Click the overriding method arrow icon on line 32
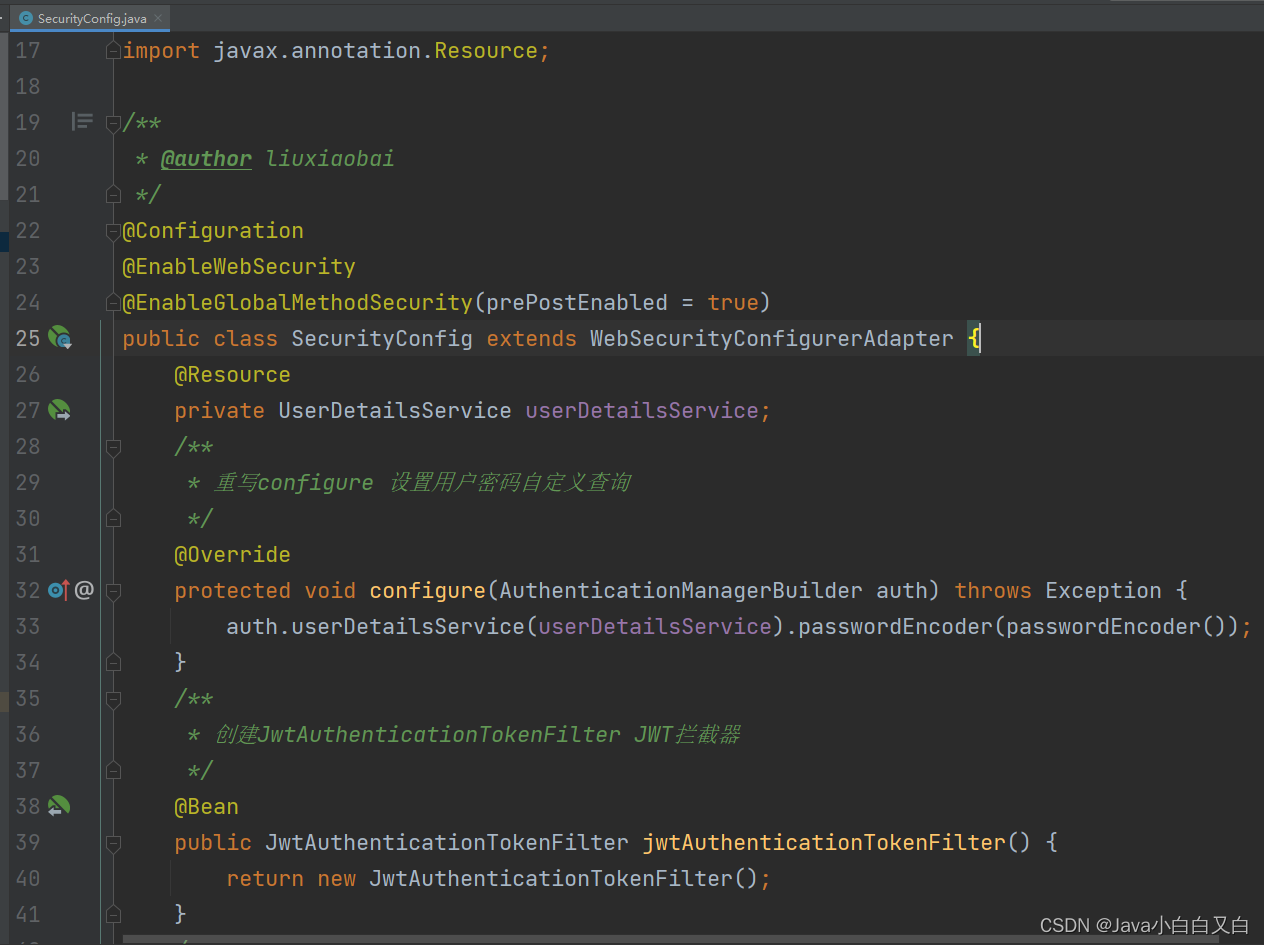 pyautogui.click(x=56, y=589)
